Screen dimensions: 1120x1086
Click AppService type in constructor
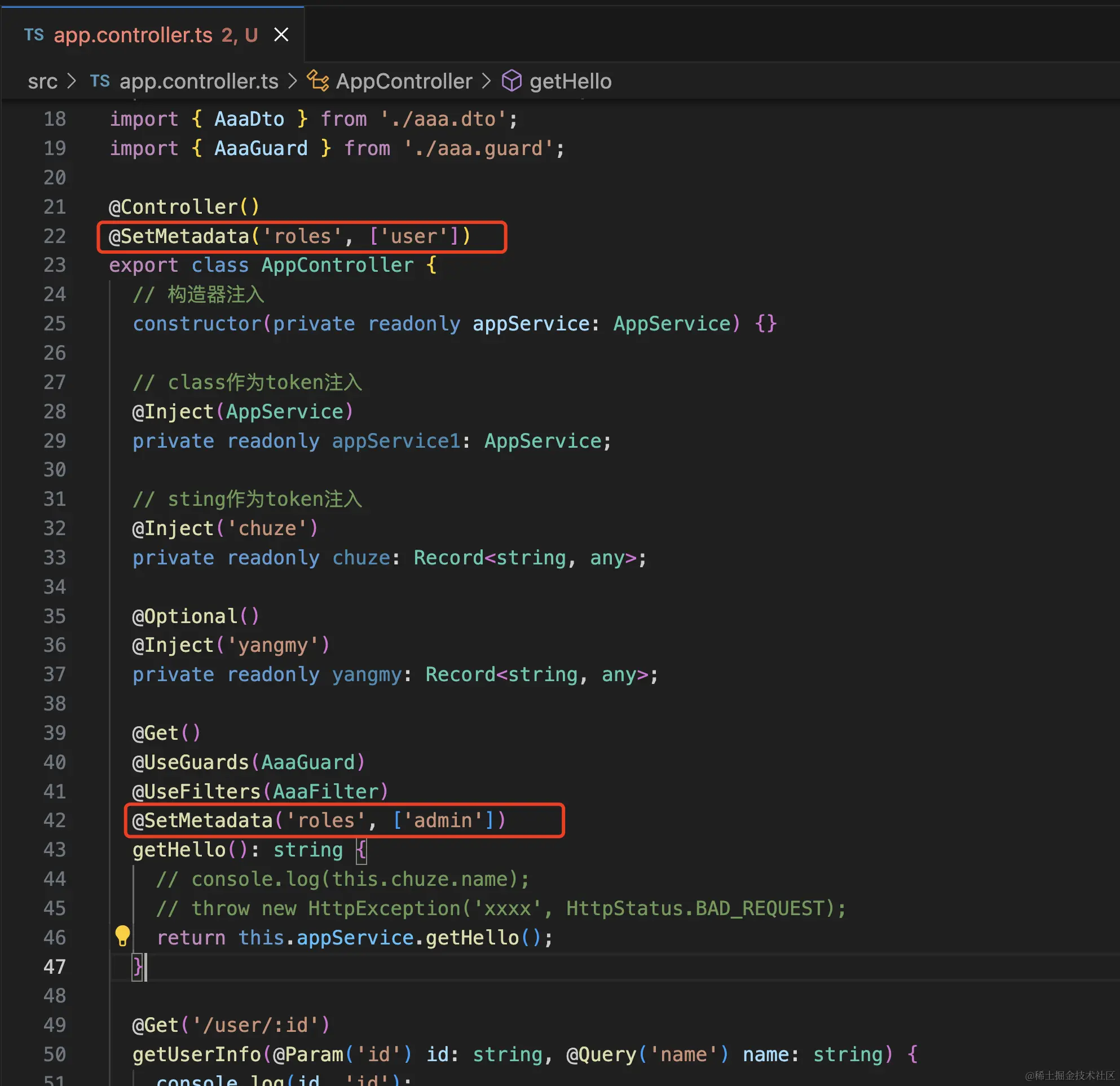click(x=672, y=324)
